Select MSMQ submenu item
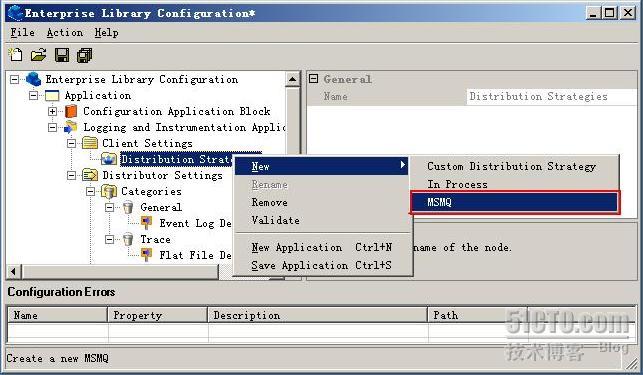The height and width of the screenshot is (375, 643). [x=515, y=202]
